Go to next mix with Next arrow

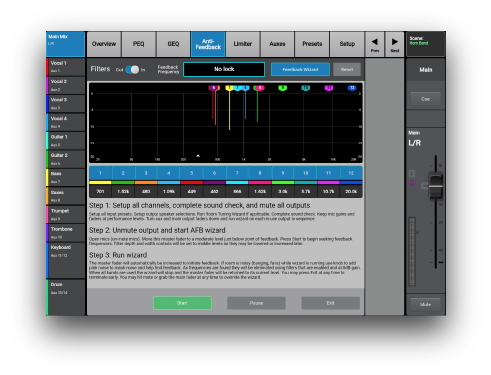coord(394,44)
